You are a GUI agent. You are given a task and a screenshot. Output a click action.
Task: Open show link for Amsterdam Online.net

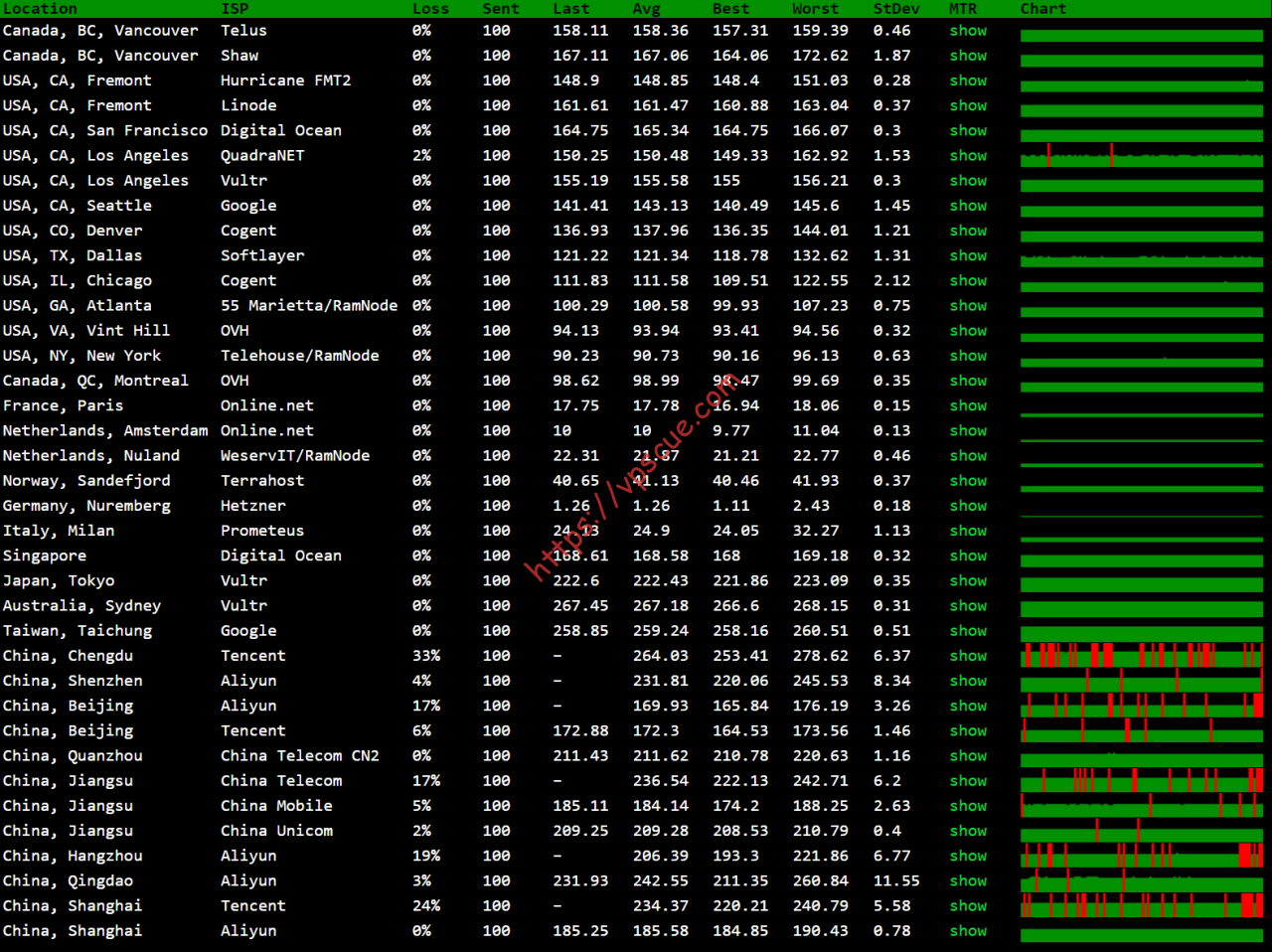point(968,430)
